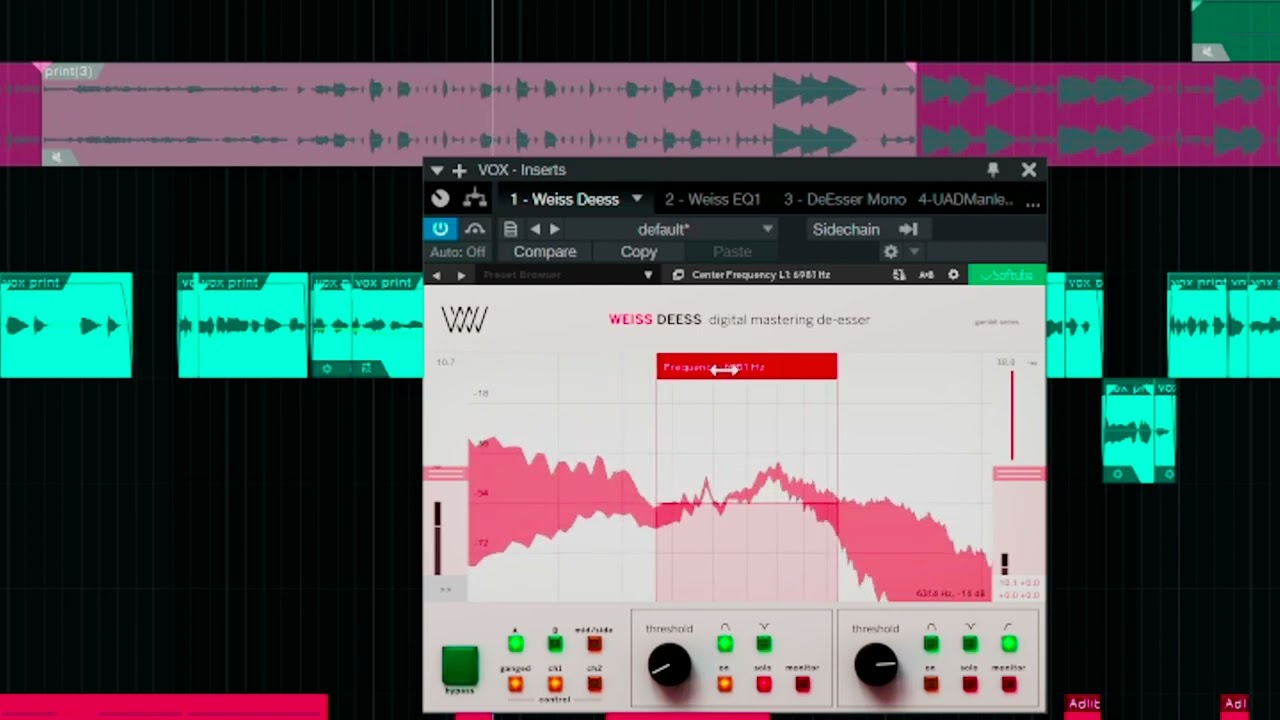Click right output slider handle
Image resolution: width=1280 pixels, height=720 pixels.
pyautogui.click(x=1019, y=474)
